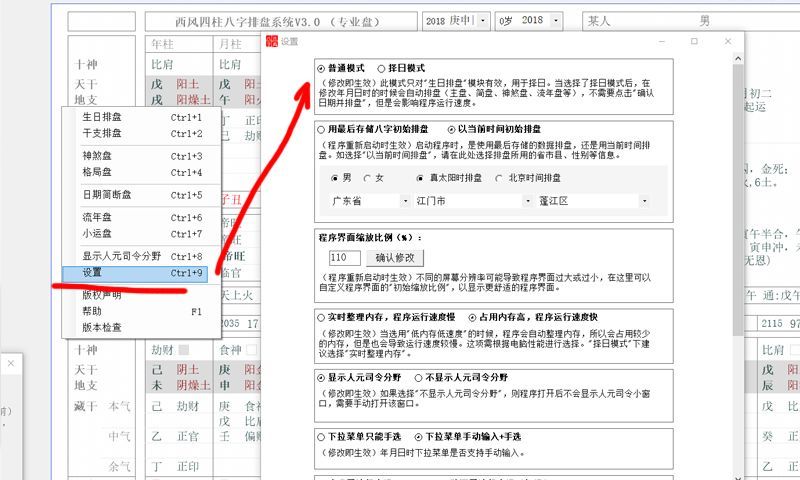
Task: Open 干支排盘 from the context menu
Action: point(142,134)
